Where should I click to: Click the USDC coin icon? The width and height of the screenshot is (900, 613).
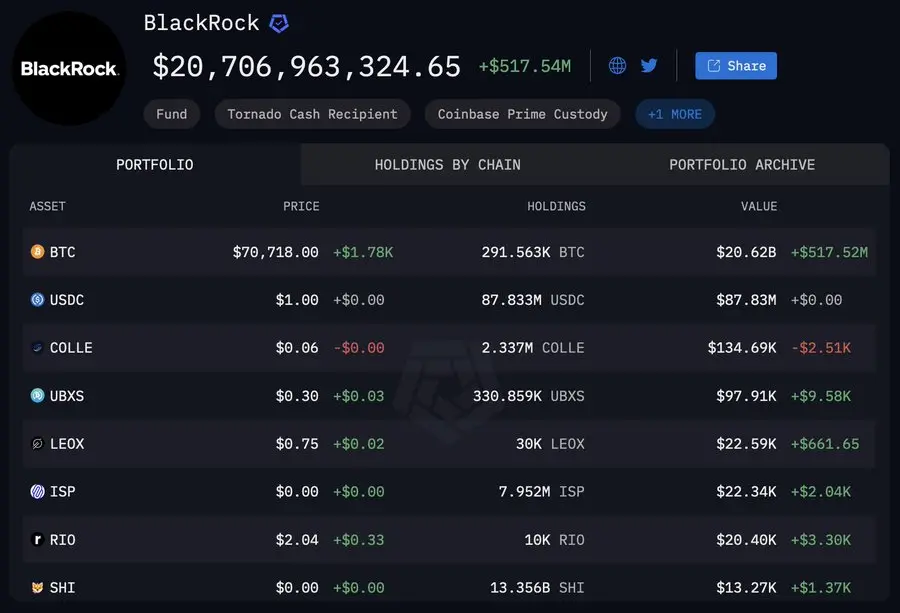tap(37, 300)
